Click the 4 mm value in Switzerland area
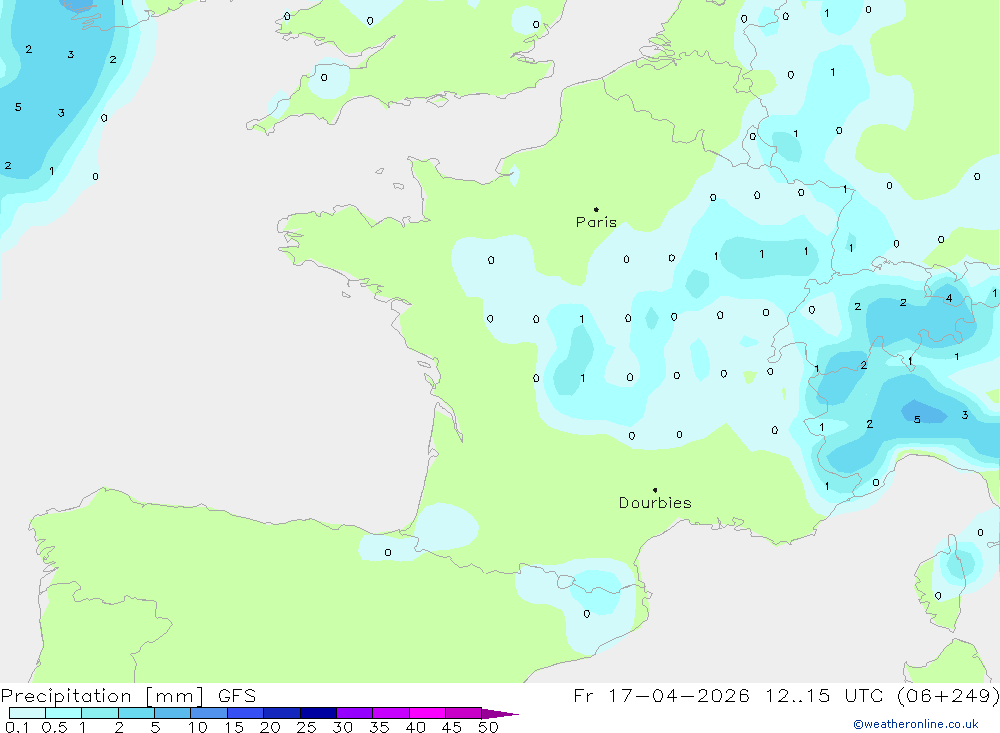This screenshot has width=1000, height=733. [x=949, y=298]
